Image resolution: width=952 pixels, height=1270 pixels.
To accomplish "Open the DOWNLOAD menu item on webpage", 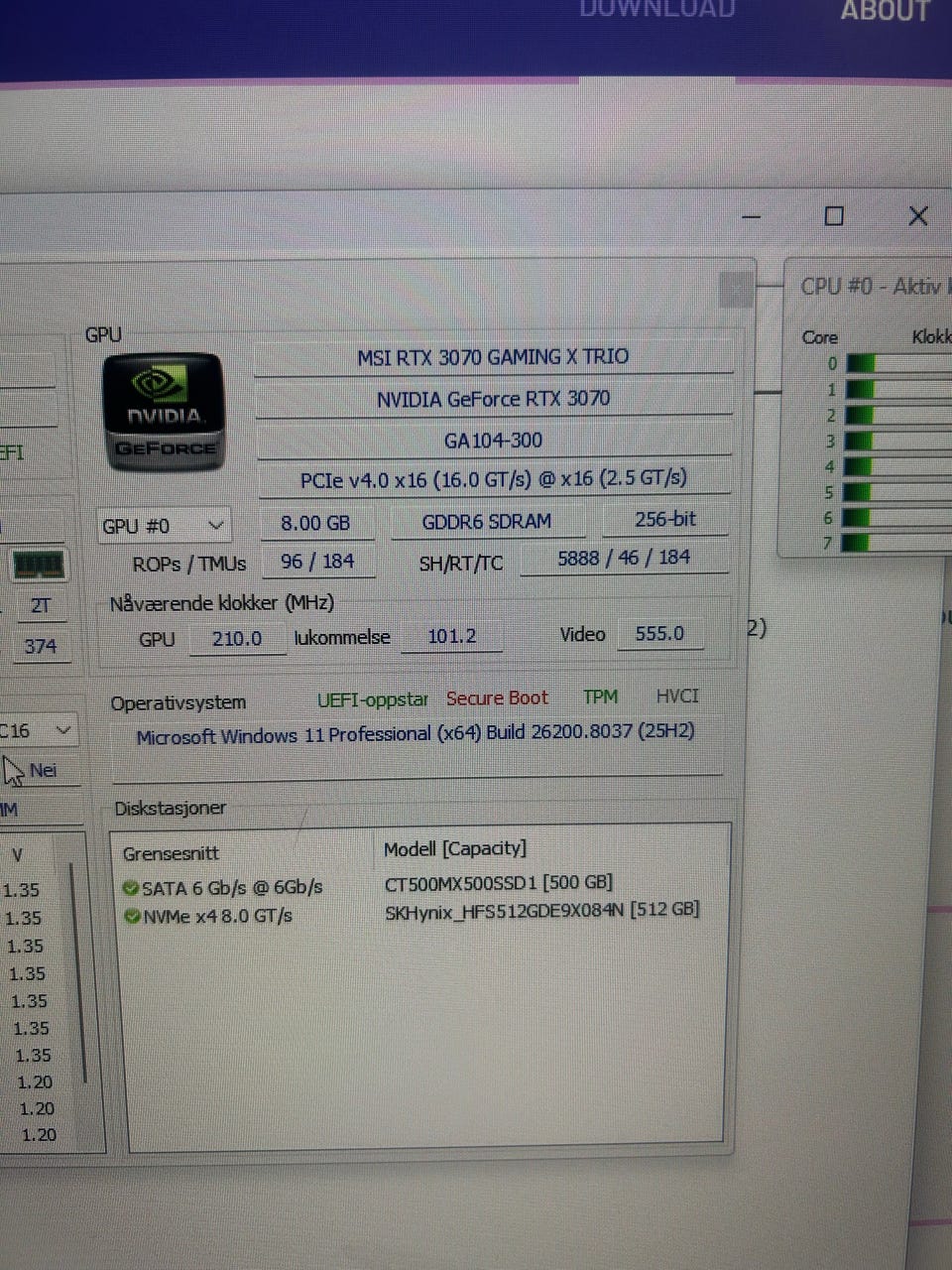I will click(656, 10).
